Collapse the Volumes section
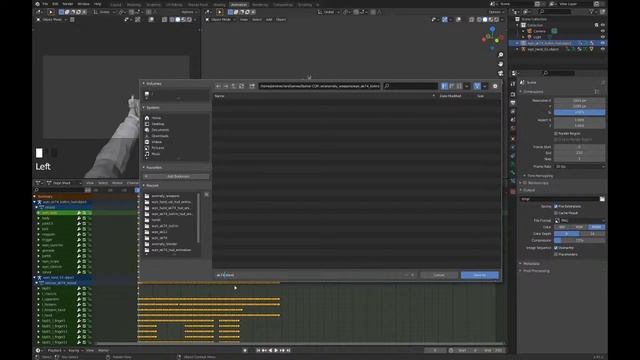This screenshot has width=640, height=360. (x=144, y=83)
